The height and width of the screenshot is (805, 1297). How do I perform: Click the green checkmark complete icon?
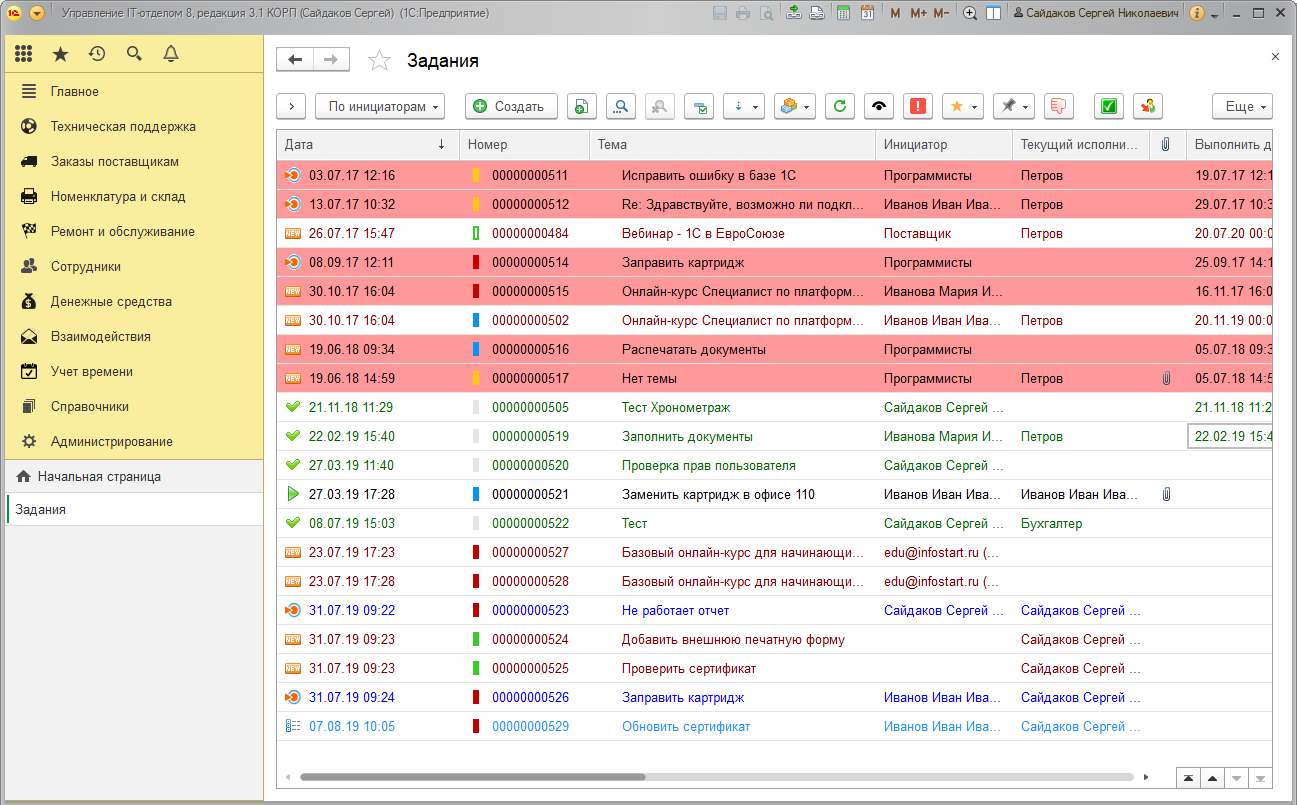click(x=1109, y=106)
